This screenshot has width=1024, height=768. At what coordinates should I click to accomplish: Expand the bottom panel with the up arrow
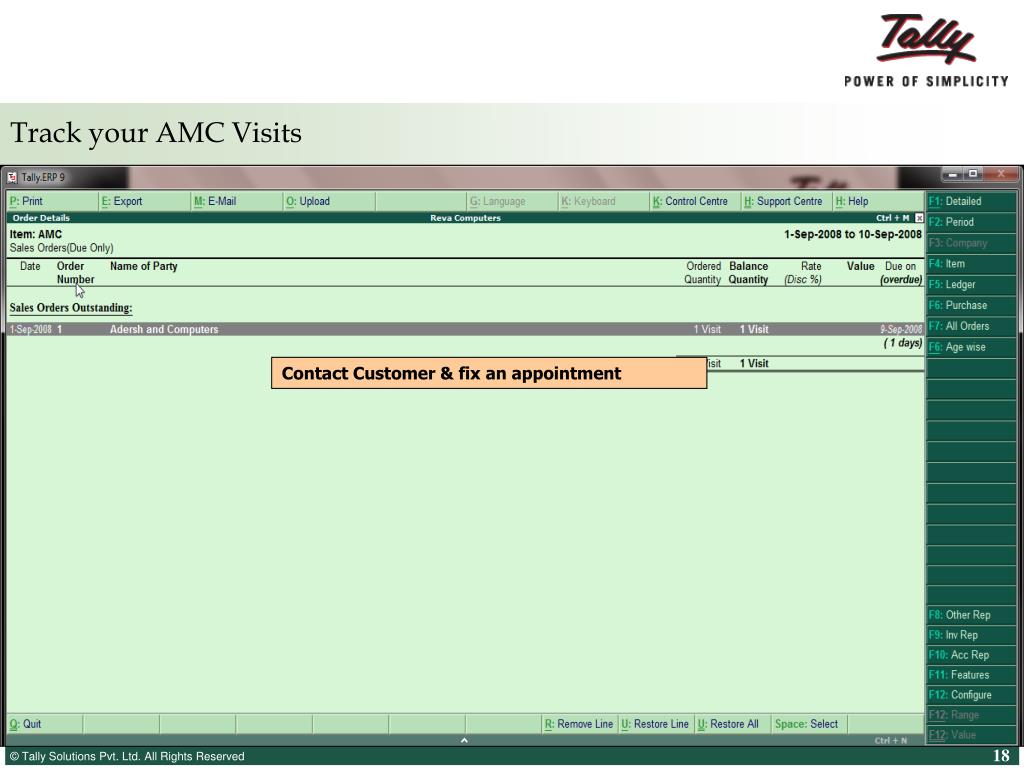[x=464, y=740]
